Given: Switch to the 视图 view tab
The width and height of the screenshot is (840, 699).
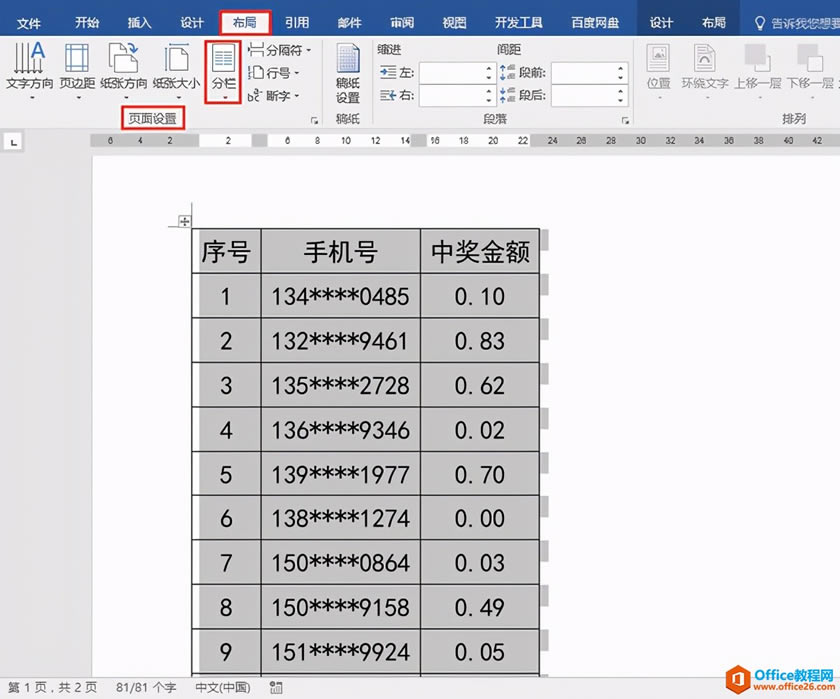Looking at the screenshot, I should coord(454,23).
